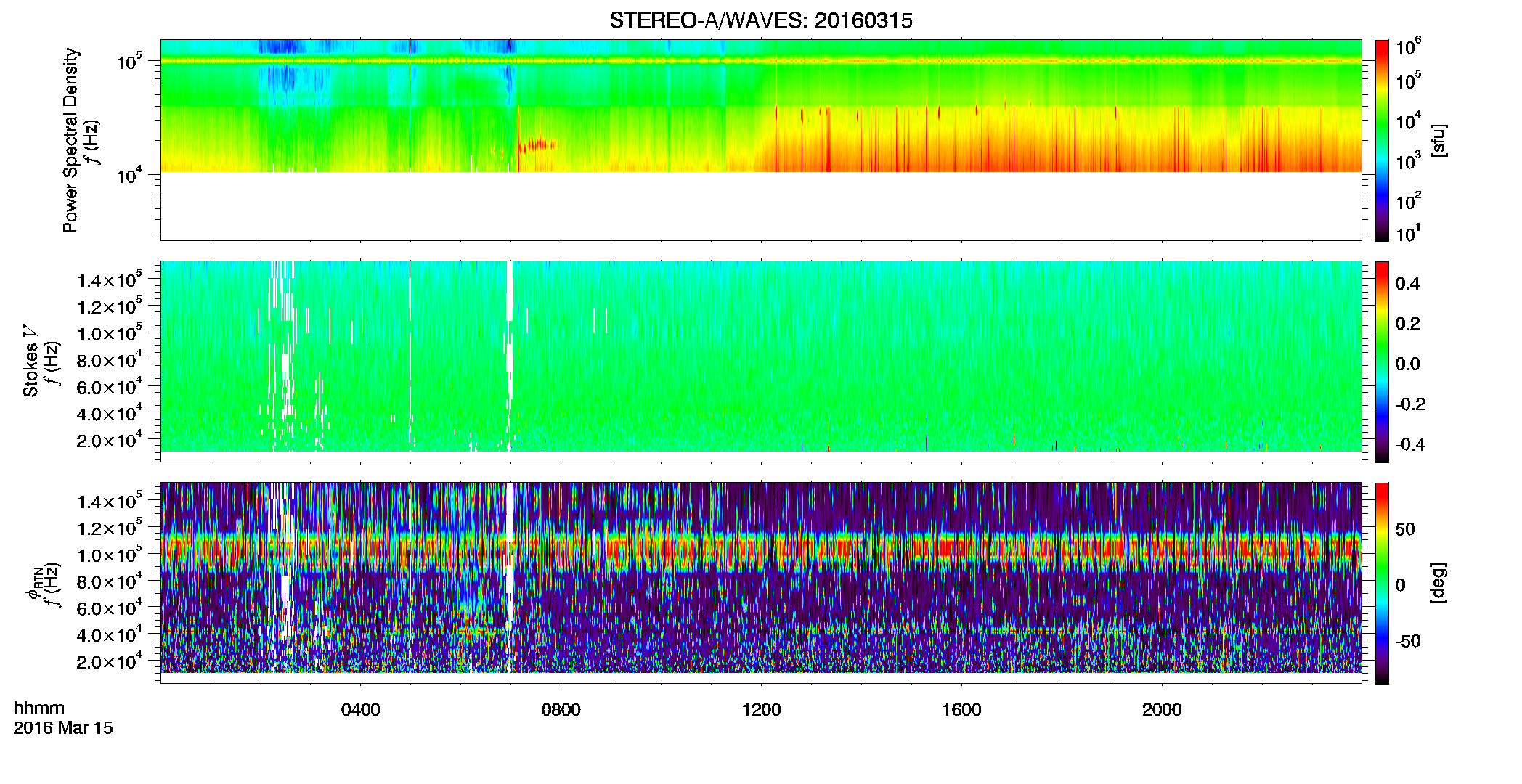The image size is (1522, 784).
Task: Click the 0.4 tick on Stokes colorbar
Action: click(1407, 284)
